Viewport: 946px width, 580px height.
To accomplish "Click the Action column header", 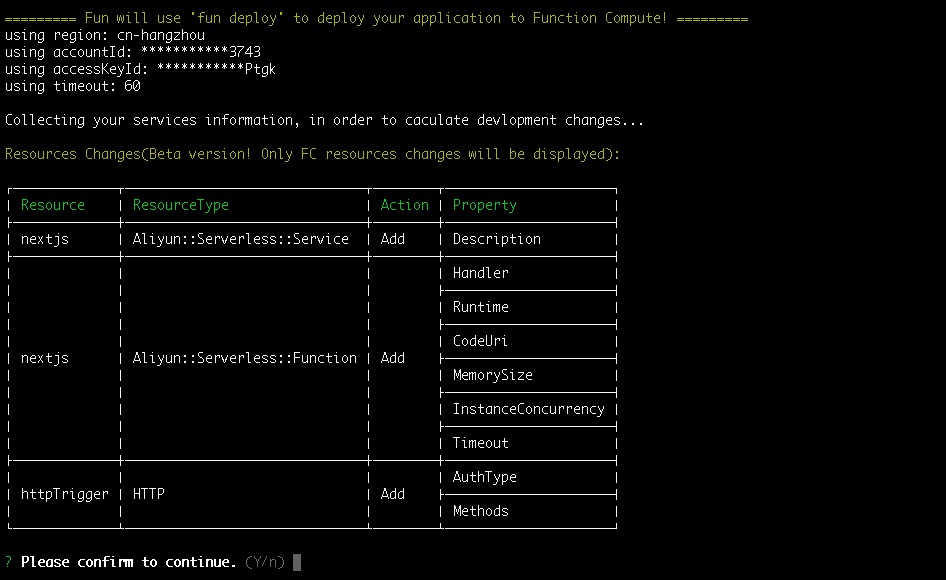I will click(404, 205).
